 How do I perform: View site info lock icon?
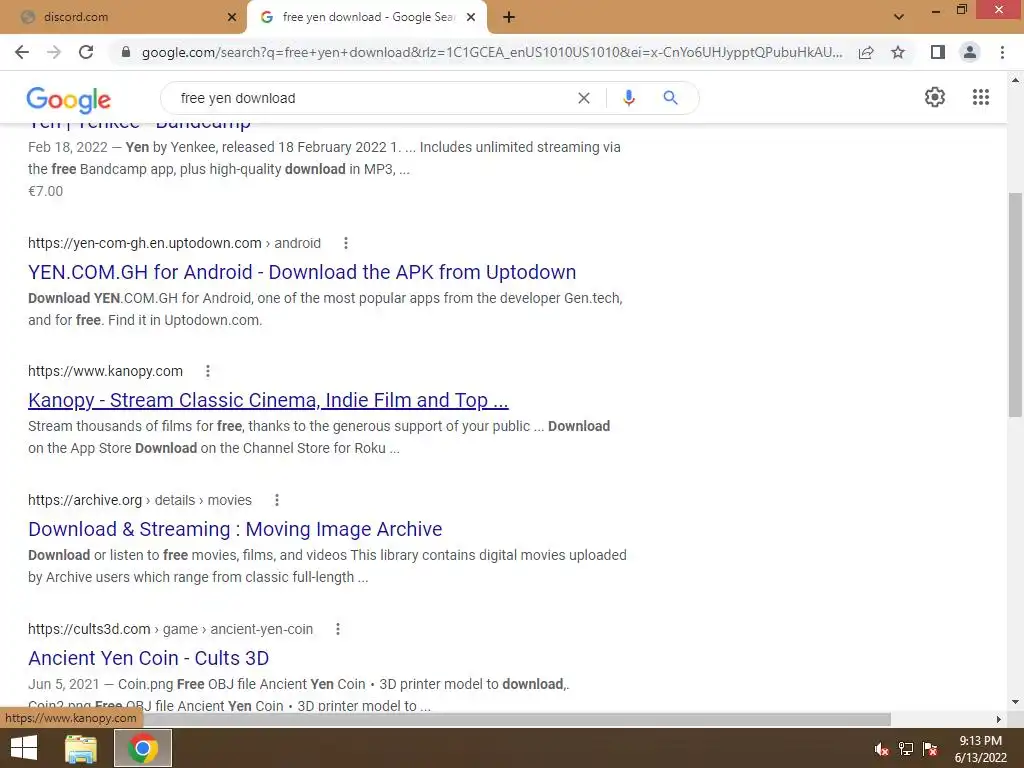[x=126, y=52]
